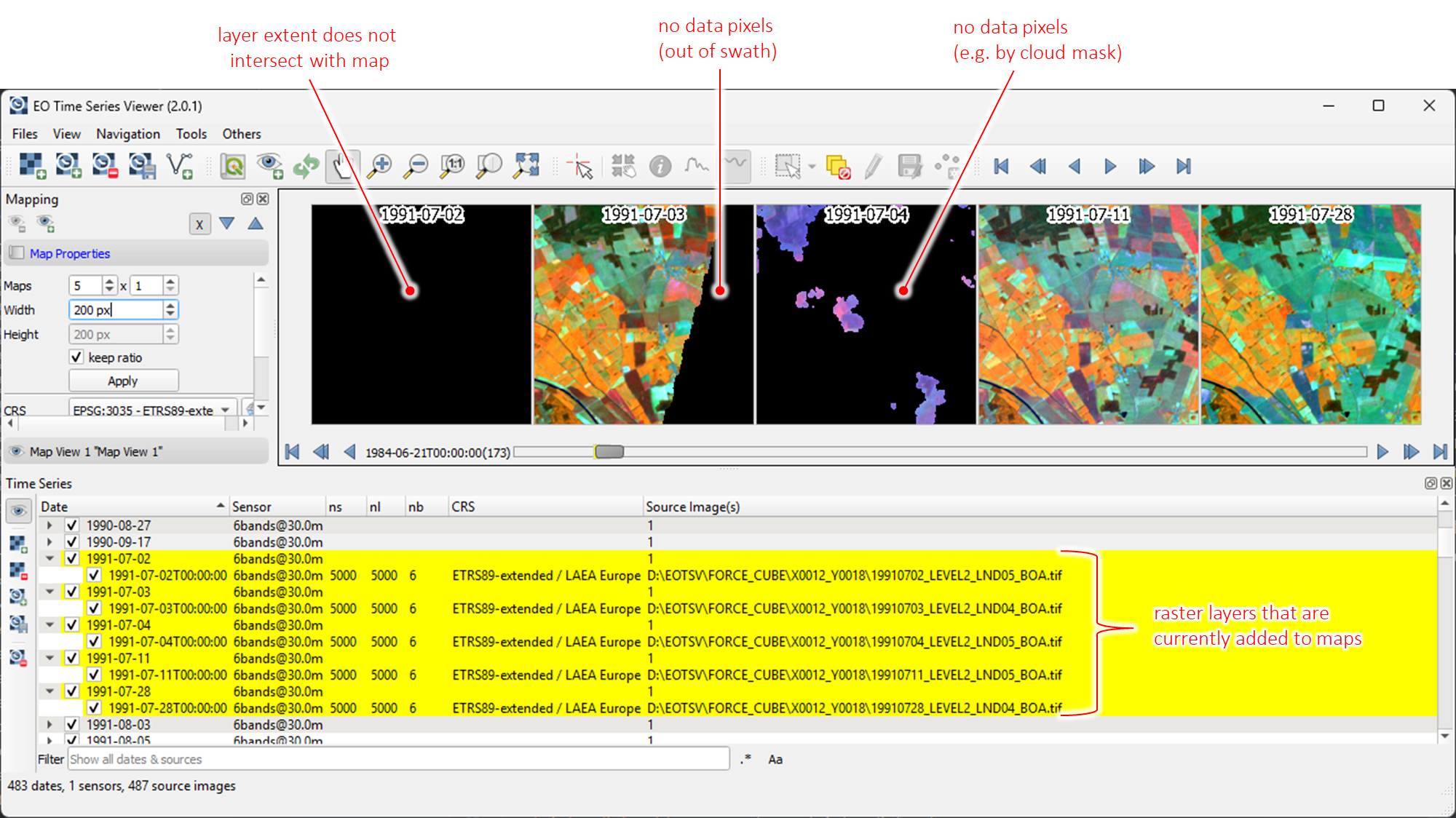The image size is (1456, 818).
Task: Open the Files menu
Action: [x=25, y=134]
